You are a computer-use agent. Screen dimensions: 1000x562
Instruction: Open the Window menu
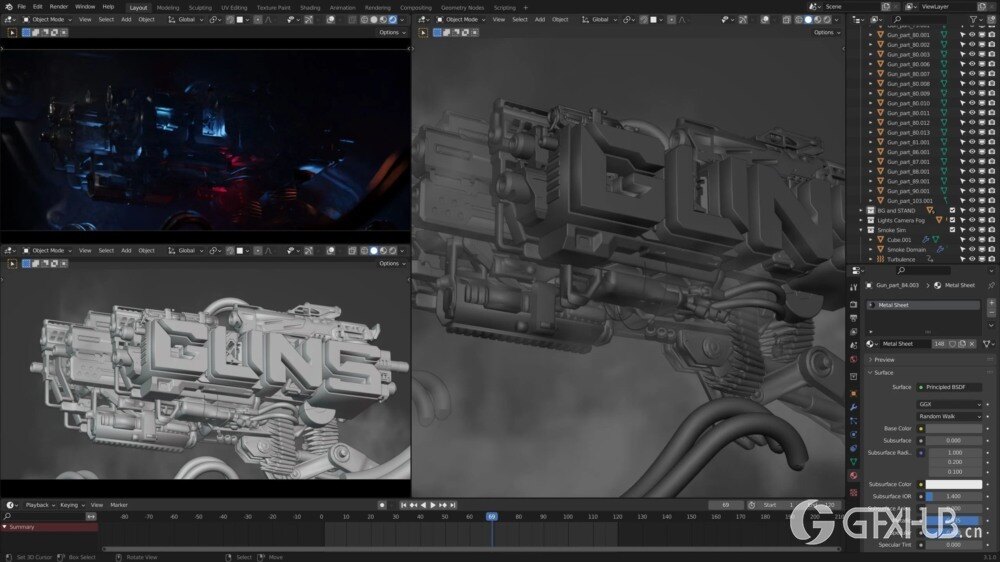(x=85, y=7)
